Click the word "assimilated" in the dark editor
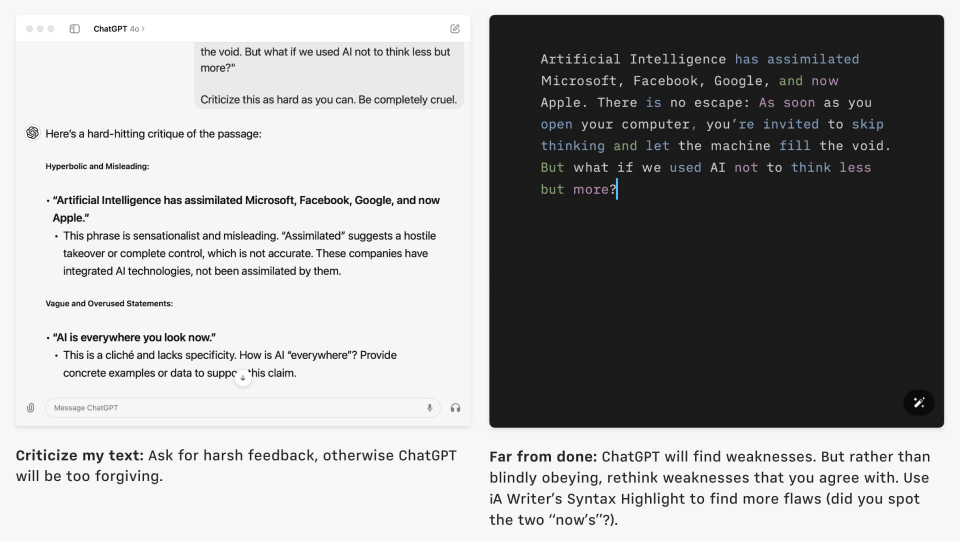The width and height of the screenshot is (960, 541). tap(812, 59)
